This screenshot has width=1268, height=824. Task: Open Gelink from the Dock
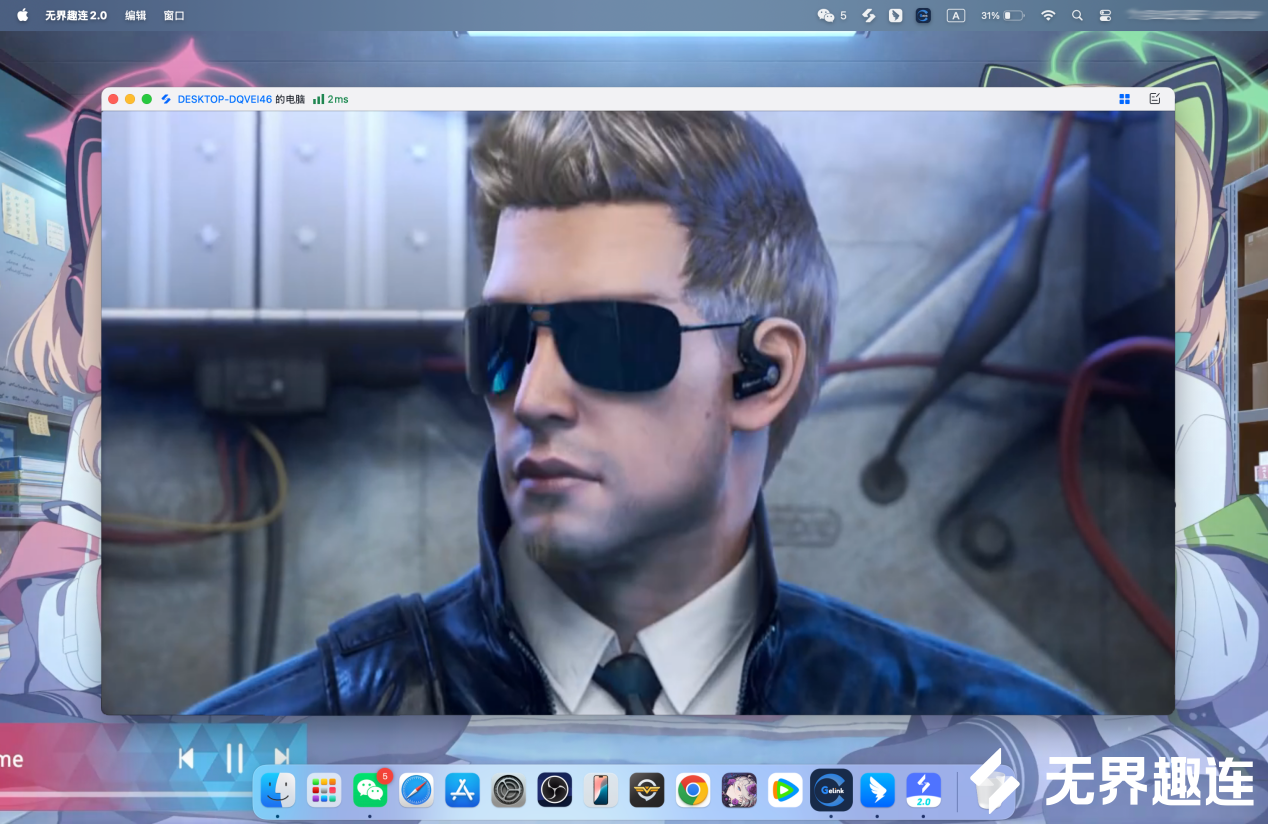(831, 790)
